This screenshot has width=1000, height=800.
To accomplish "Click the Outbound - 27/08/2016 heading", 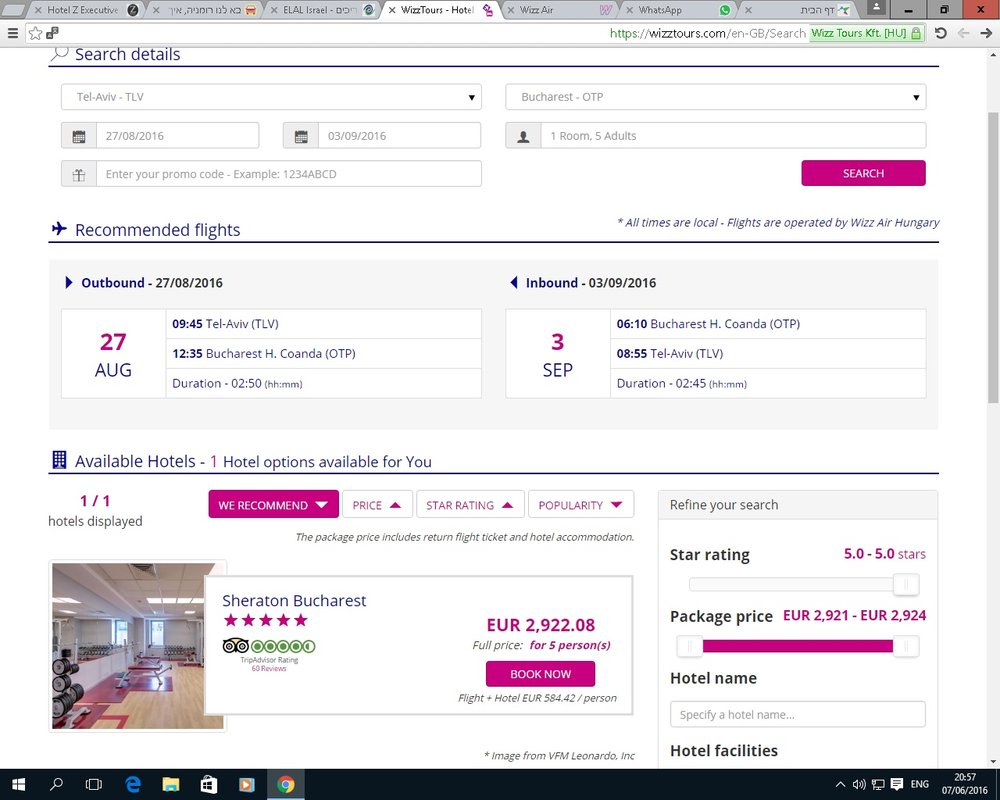I will [x=151, y=283].
